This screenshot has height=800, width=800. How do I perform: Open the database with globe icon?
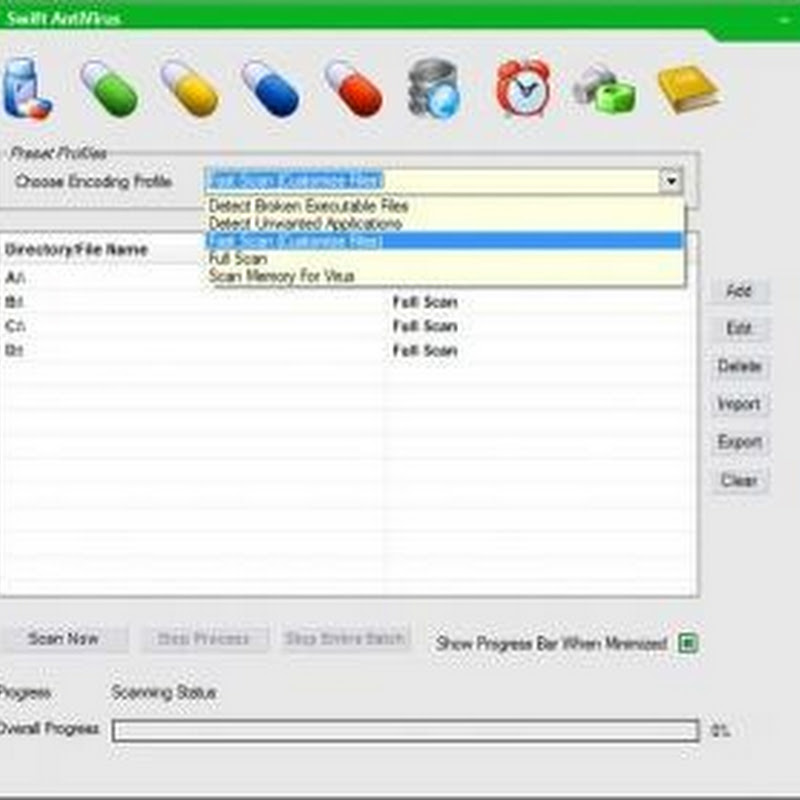pos(434,89)
